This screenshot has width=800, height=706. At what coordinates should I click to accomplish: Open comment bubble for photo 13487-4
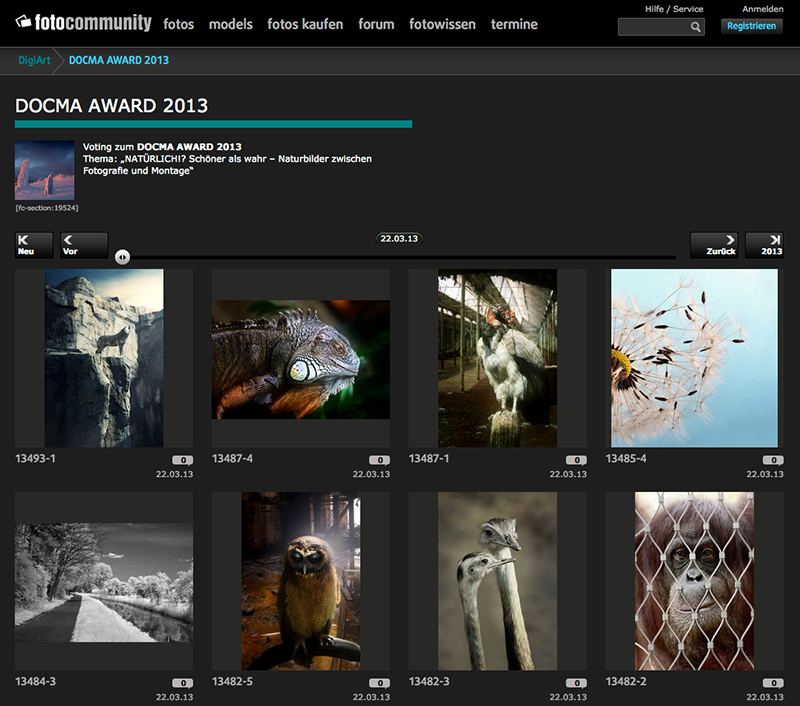click(x=380, y=460)
